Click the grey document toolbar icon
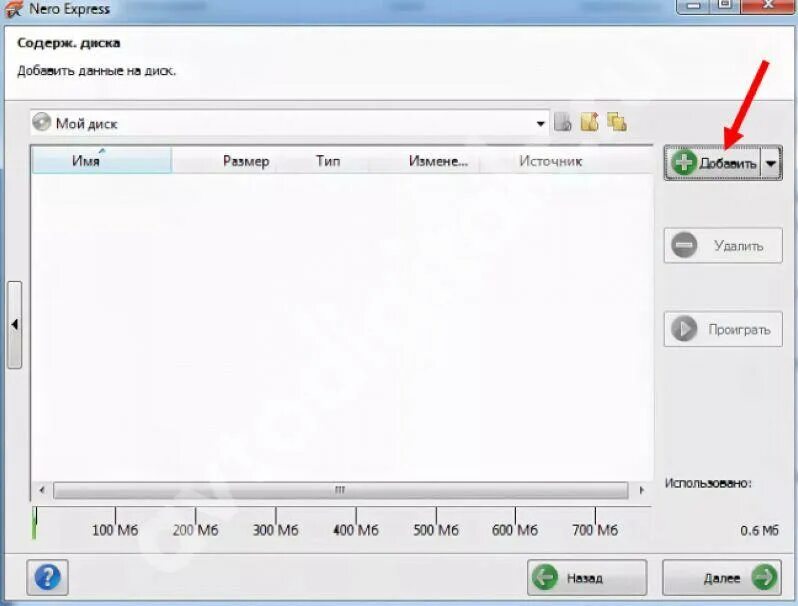Screen dimensions: 798x606 563,122
